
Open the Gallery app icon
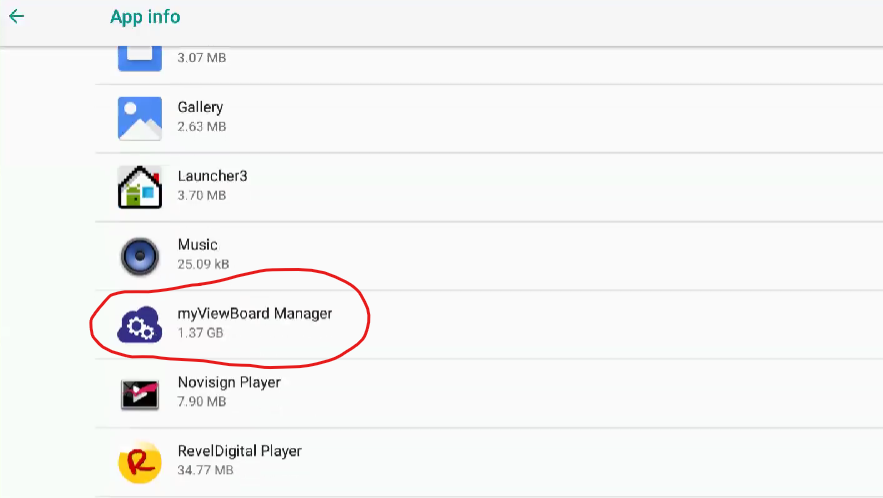coord(140,118)
